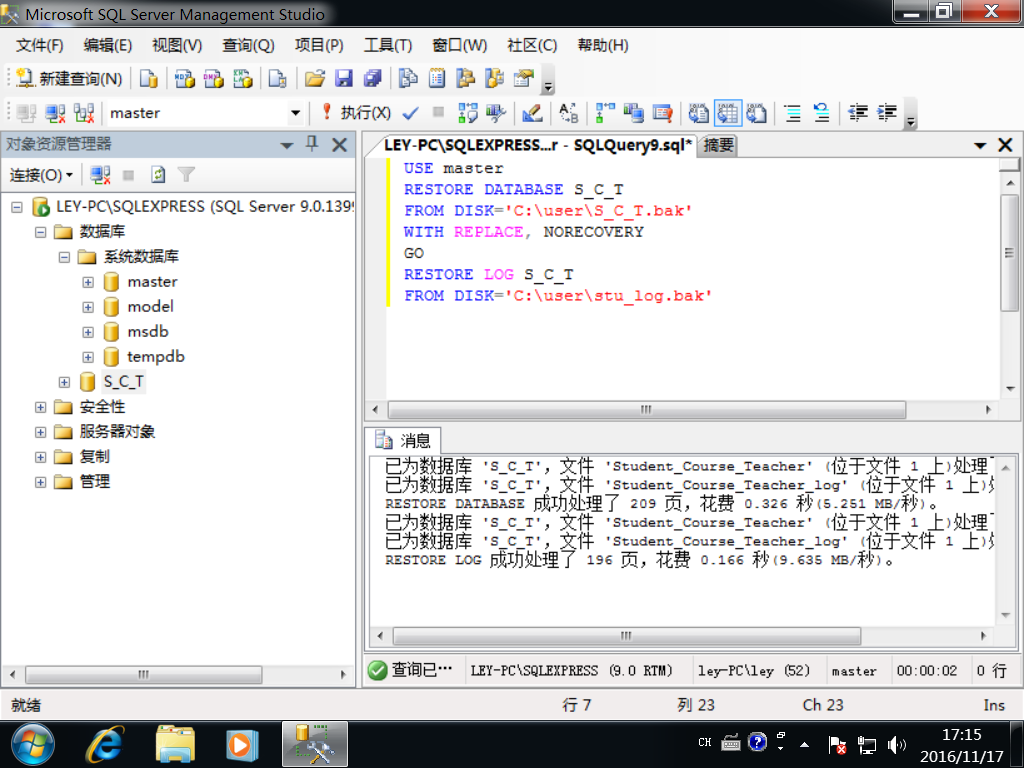The width and height of the screenshot is (1024, 768).
Task: Open the Windows Start menu
Action: click(x=33, y=744)
